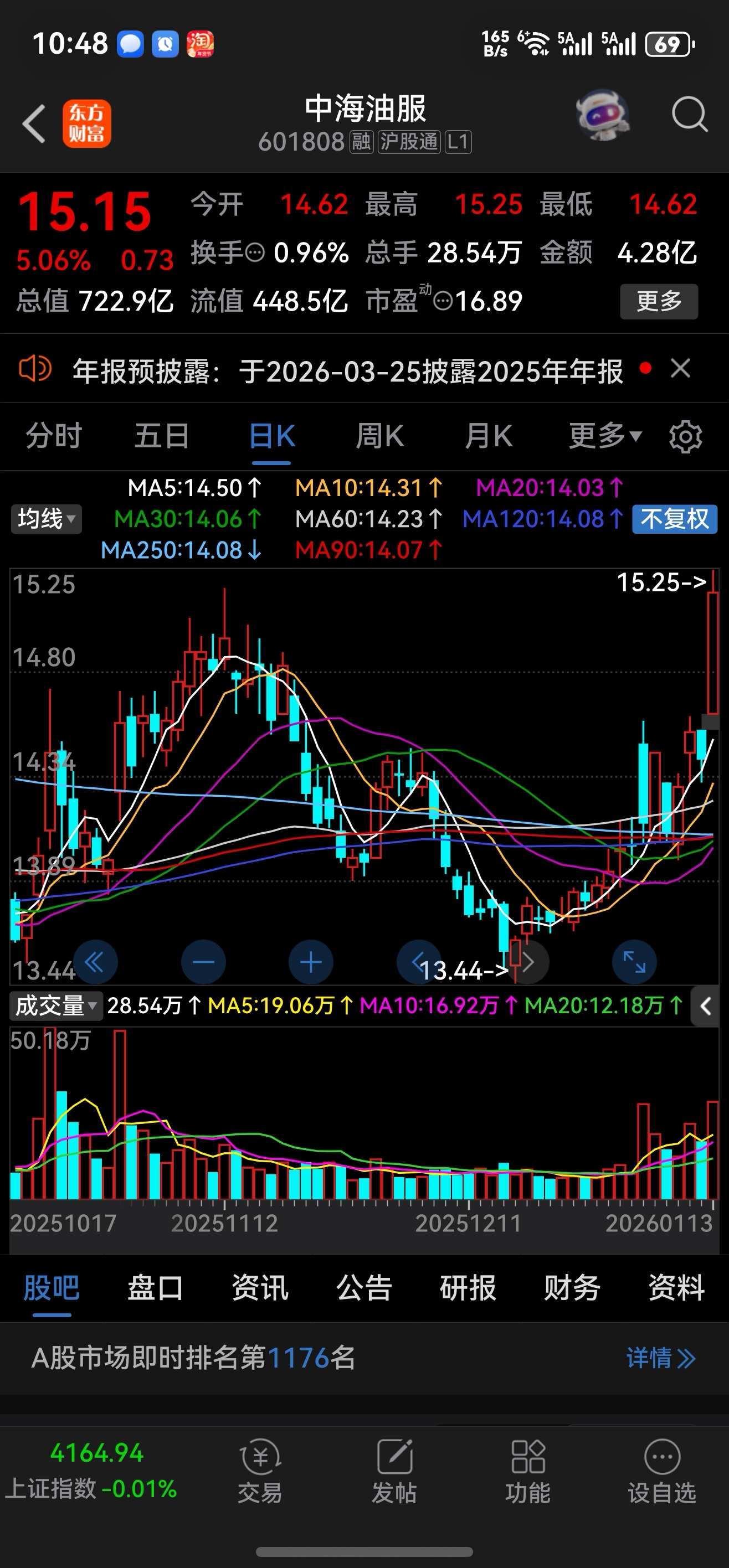729x1568 pixels.
Task: Tap the L1 level badge
Action: coord(458,142)
